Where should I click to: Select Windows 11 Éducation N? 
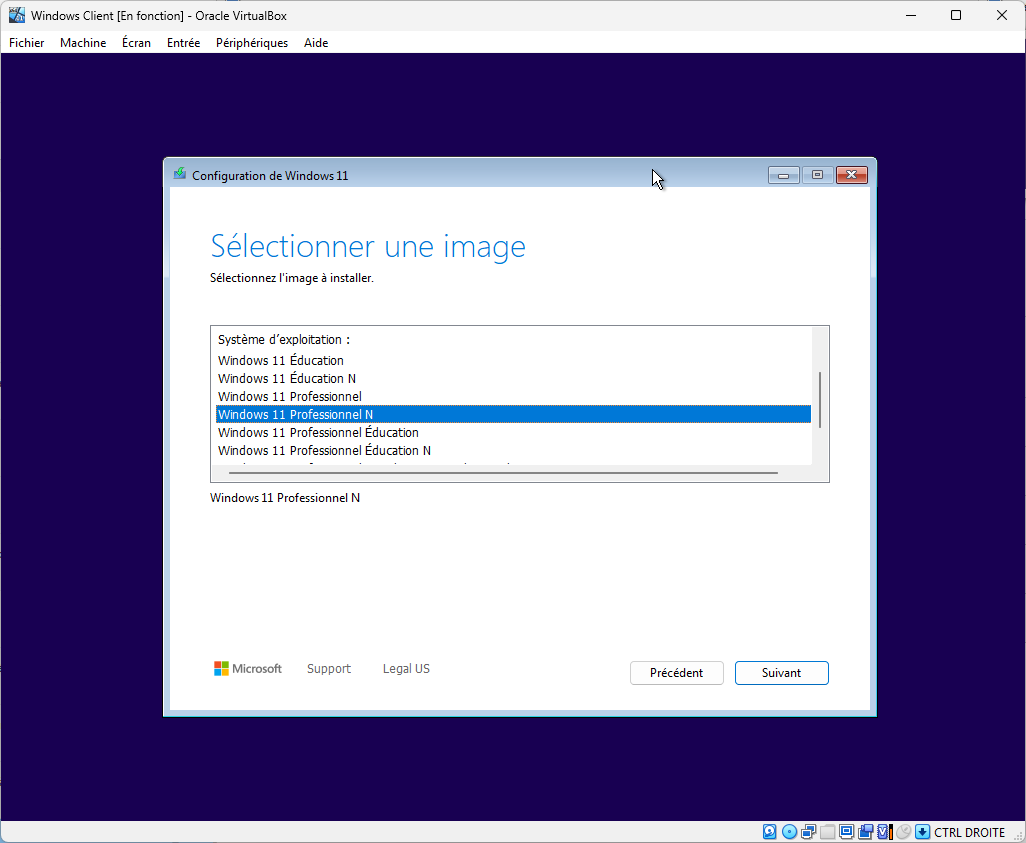pos(514,378)
